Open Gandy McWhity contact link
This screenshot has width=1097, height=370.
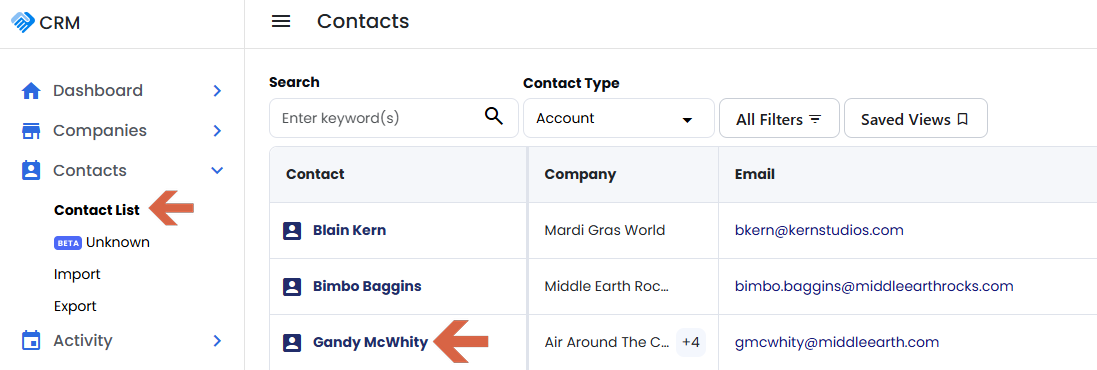[x=370, y=343]
